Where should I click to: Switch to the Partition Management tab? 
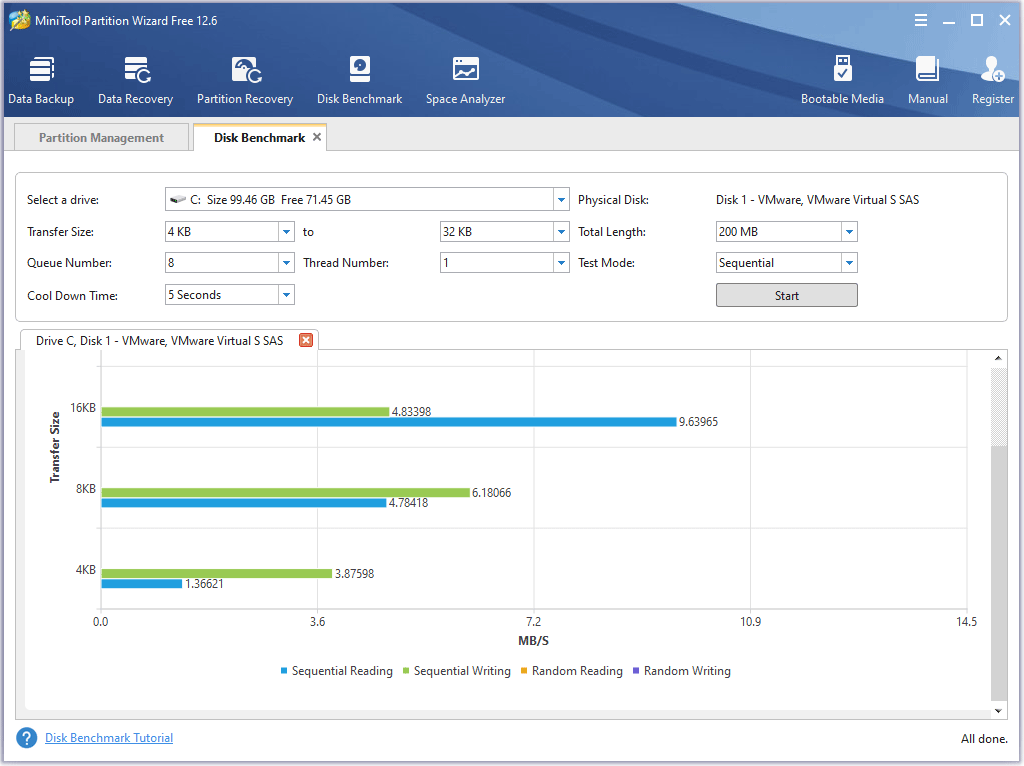[101, 138]
